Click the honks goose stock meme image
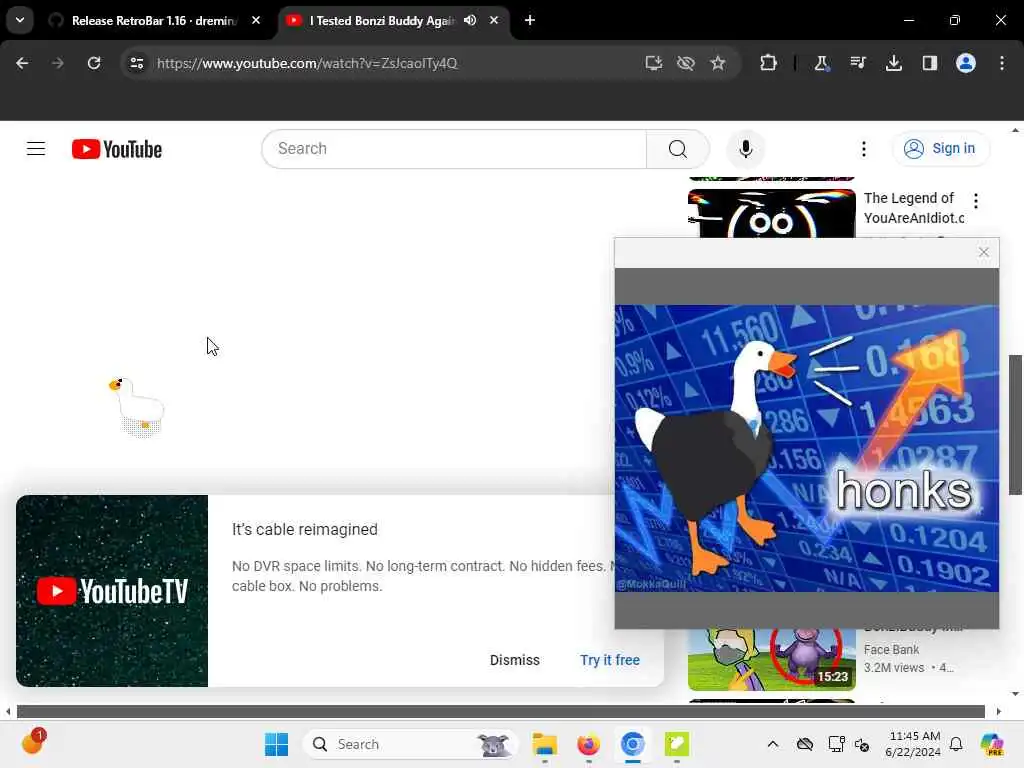Screen dimensions: 1024x768 [x=807, y=448]
